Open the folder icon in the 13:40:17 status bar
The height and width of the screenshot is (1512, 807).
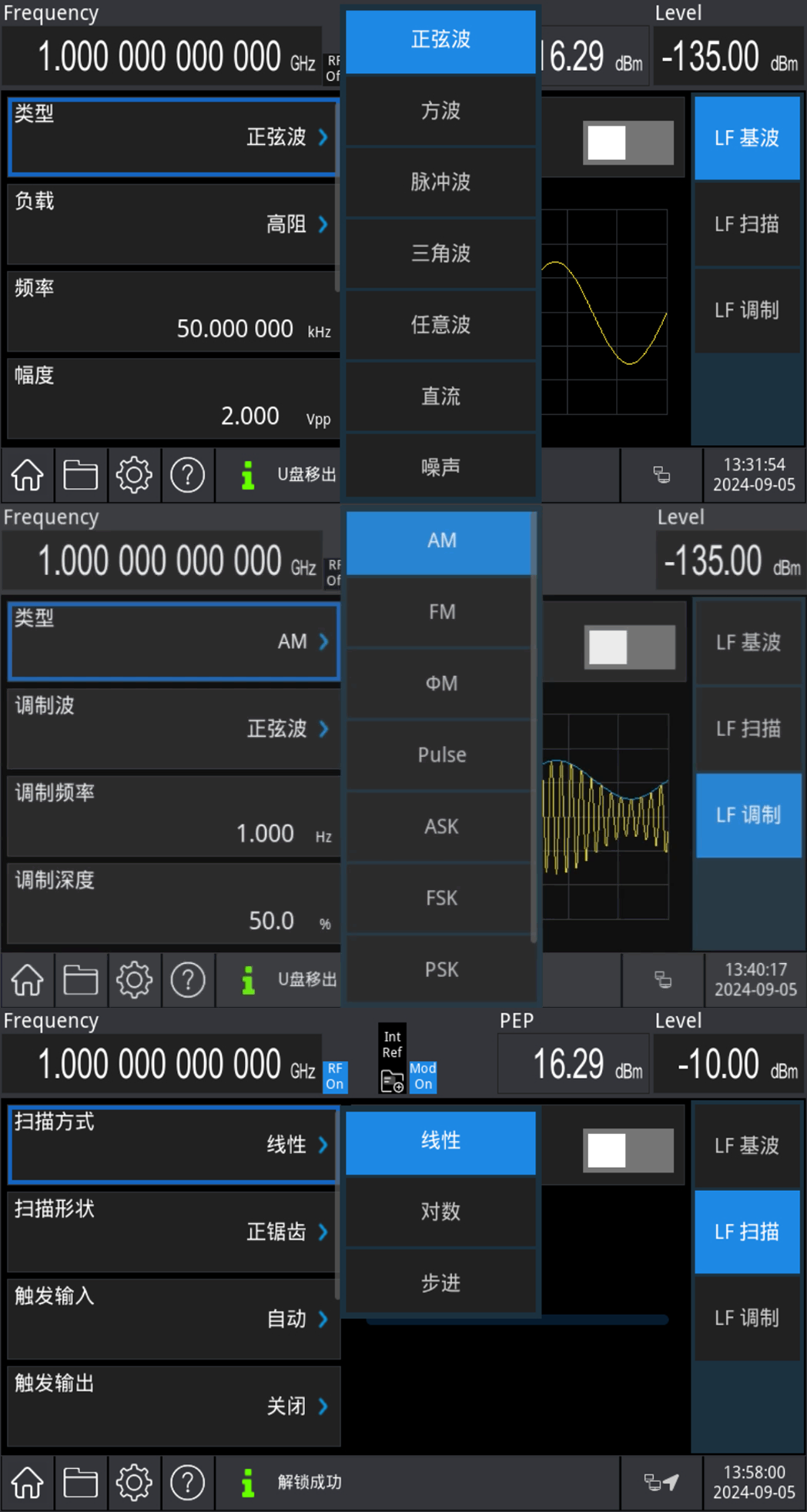click(80, 980)
